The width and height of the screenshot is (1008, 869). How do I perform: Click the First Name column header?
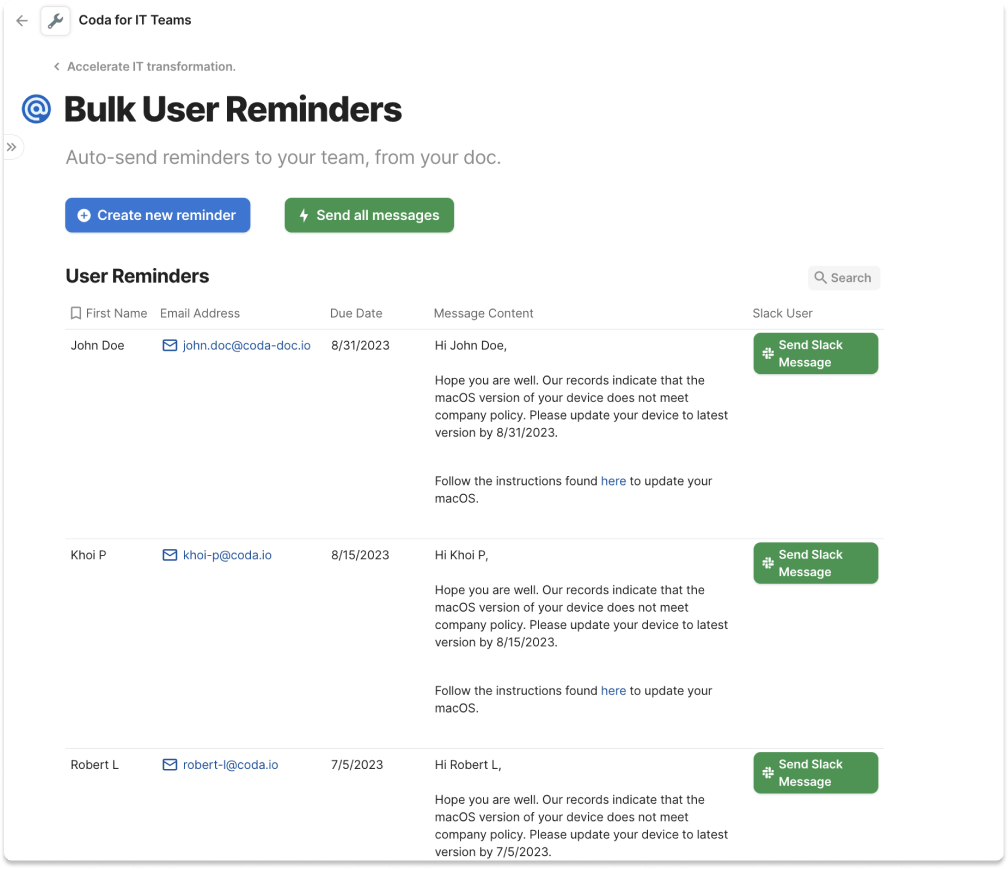pos(116,313)
